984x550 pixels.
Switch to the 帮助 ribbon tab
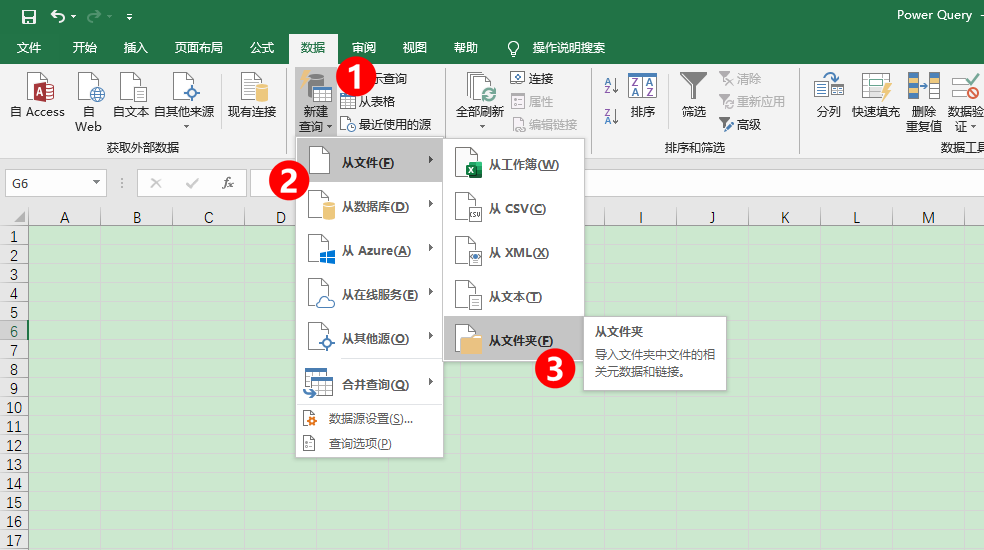click(466, 48)
